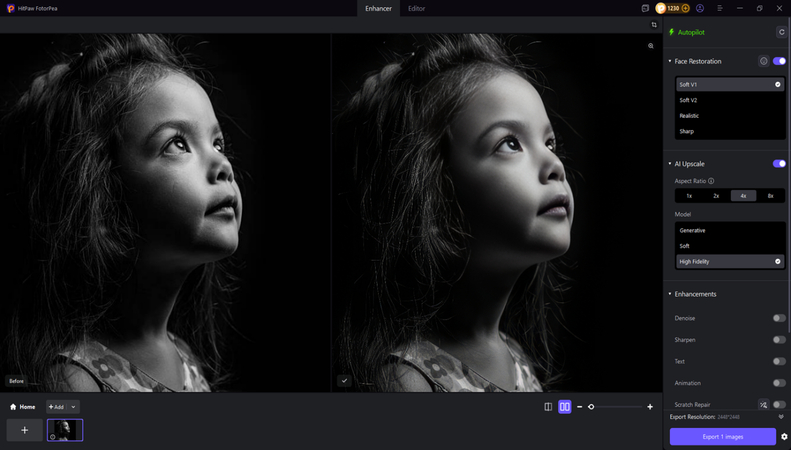Select the Soft V2 face model

click(x=730, y=100)
